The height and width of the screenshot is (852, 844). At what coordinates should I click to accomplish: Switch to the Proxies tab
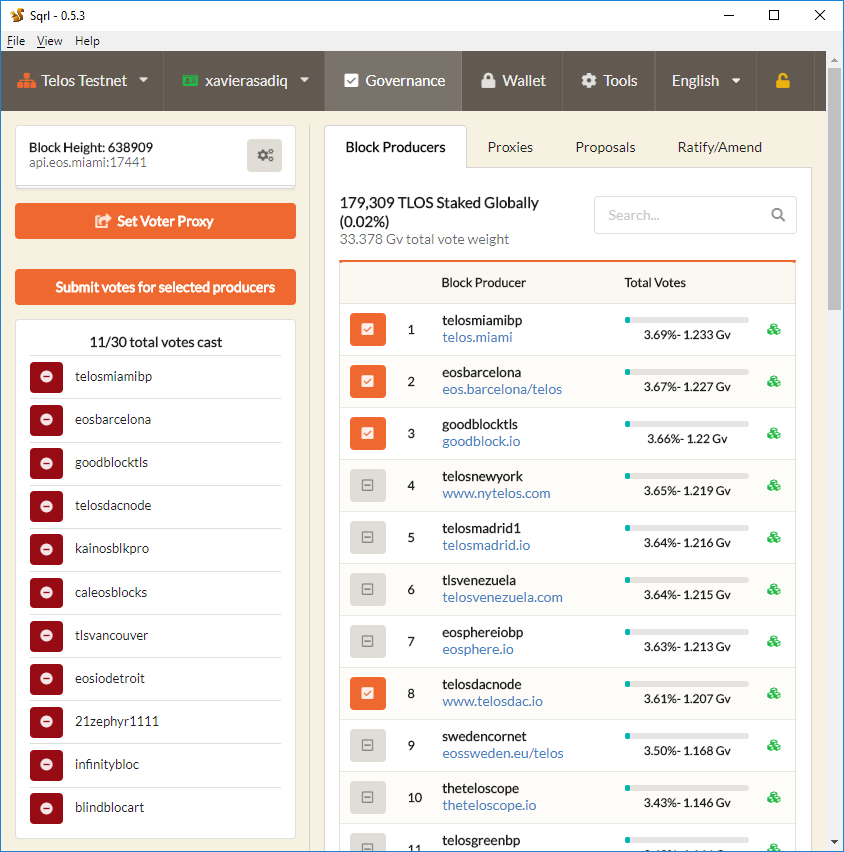pyautogui.click(x=510, y=147)
